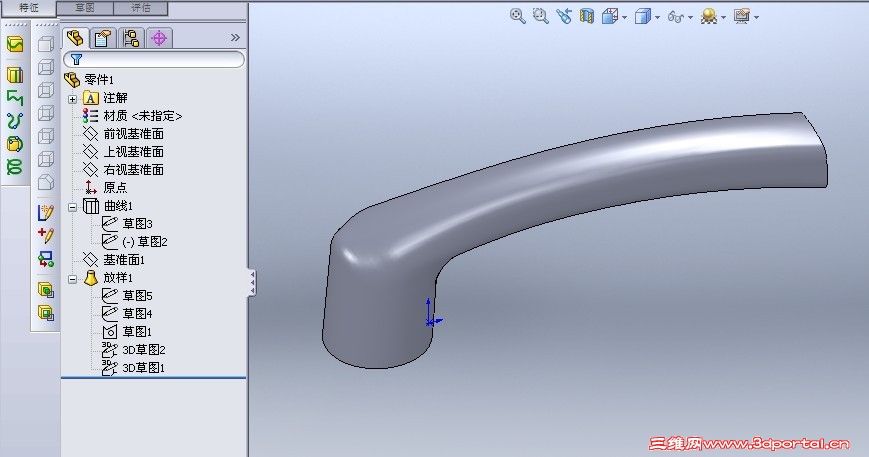Screen dimensions: 869x457
Task: Click the 曲线1 feature label
Action: tap(119, 206)
